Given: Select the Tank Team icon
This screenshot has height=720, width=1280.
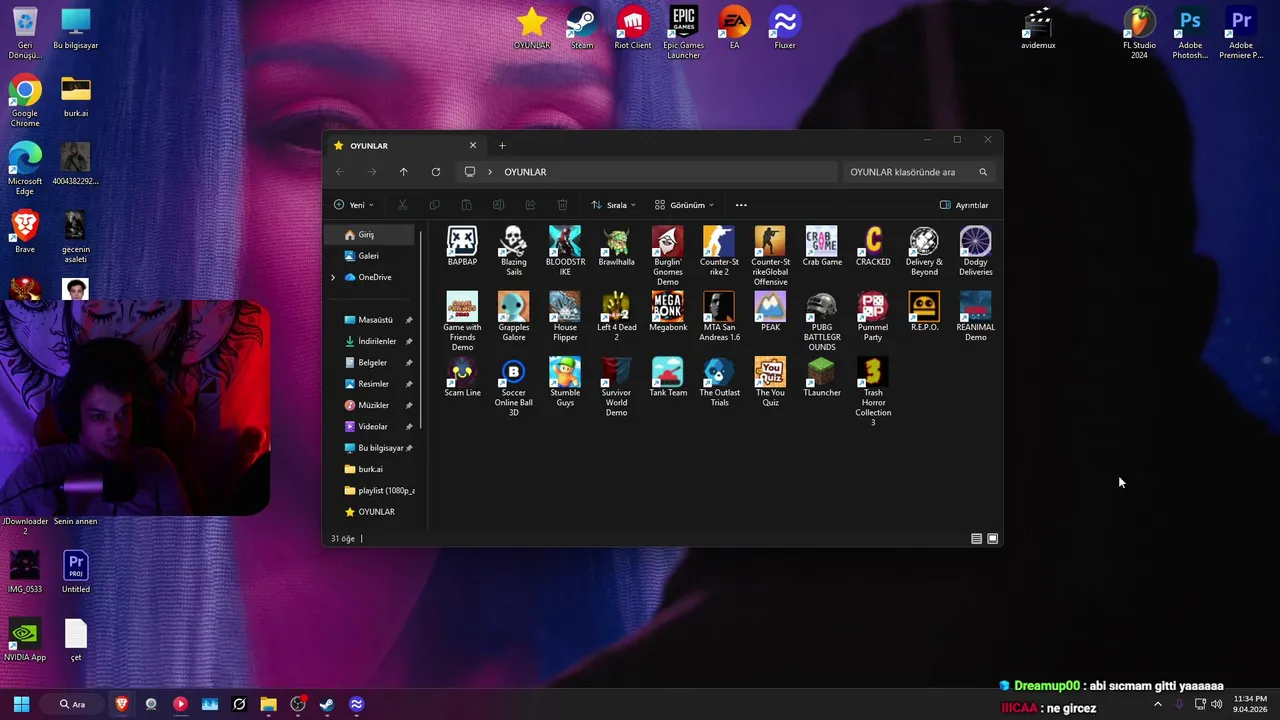Looking at the screenshot, I should [x=668, y=376].
